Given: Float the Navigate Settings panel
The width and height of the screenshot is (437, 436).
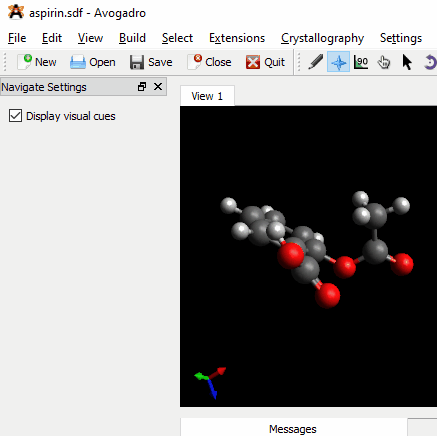Looking at the screenshot, I should click(x=142, y=87).
